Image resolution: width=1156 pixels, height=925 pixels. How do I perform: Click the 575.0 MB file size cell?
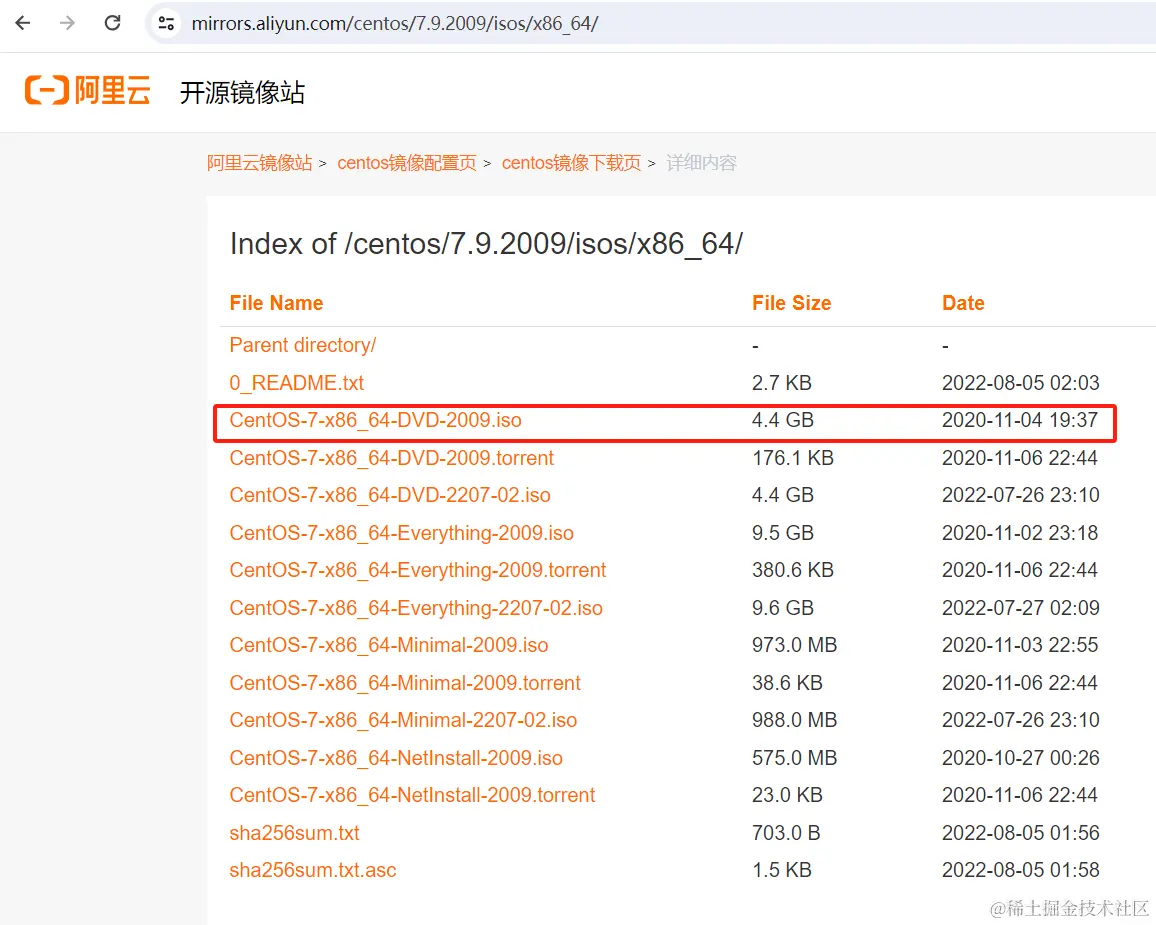[795, 758]
